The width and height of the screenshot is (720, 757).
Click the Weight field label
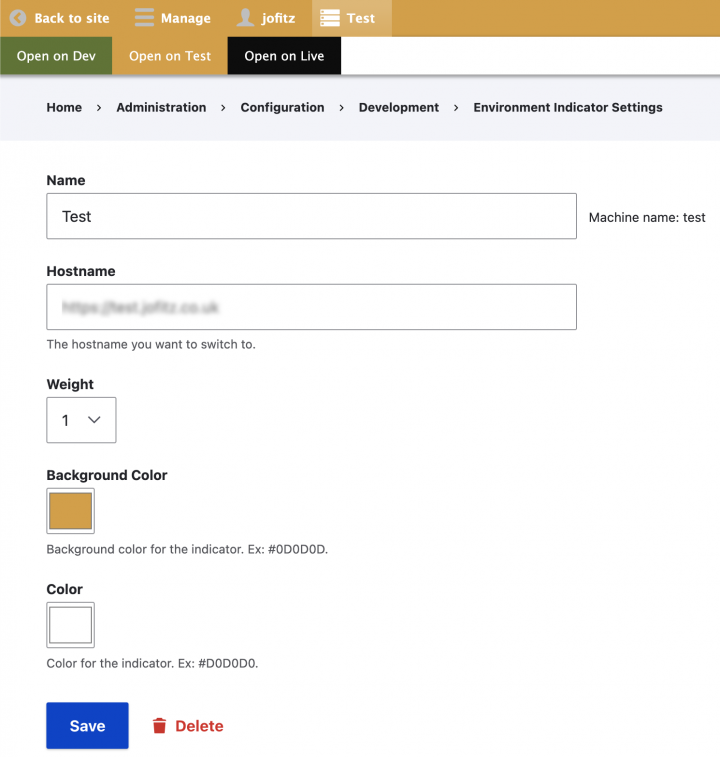(x=70, y=384)
